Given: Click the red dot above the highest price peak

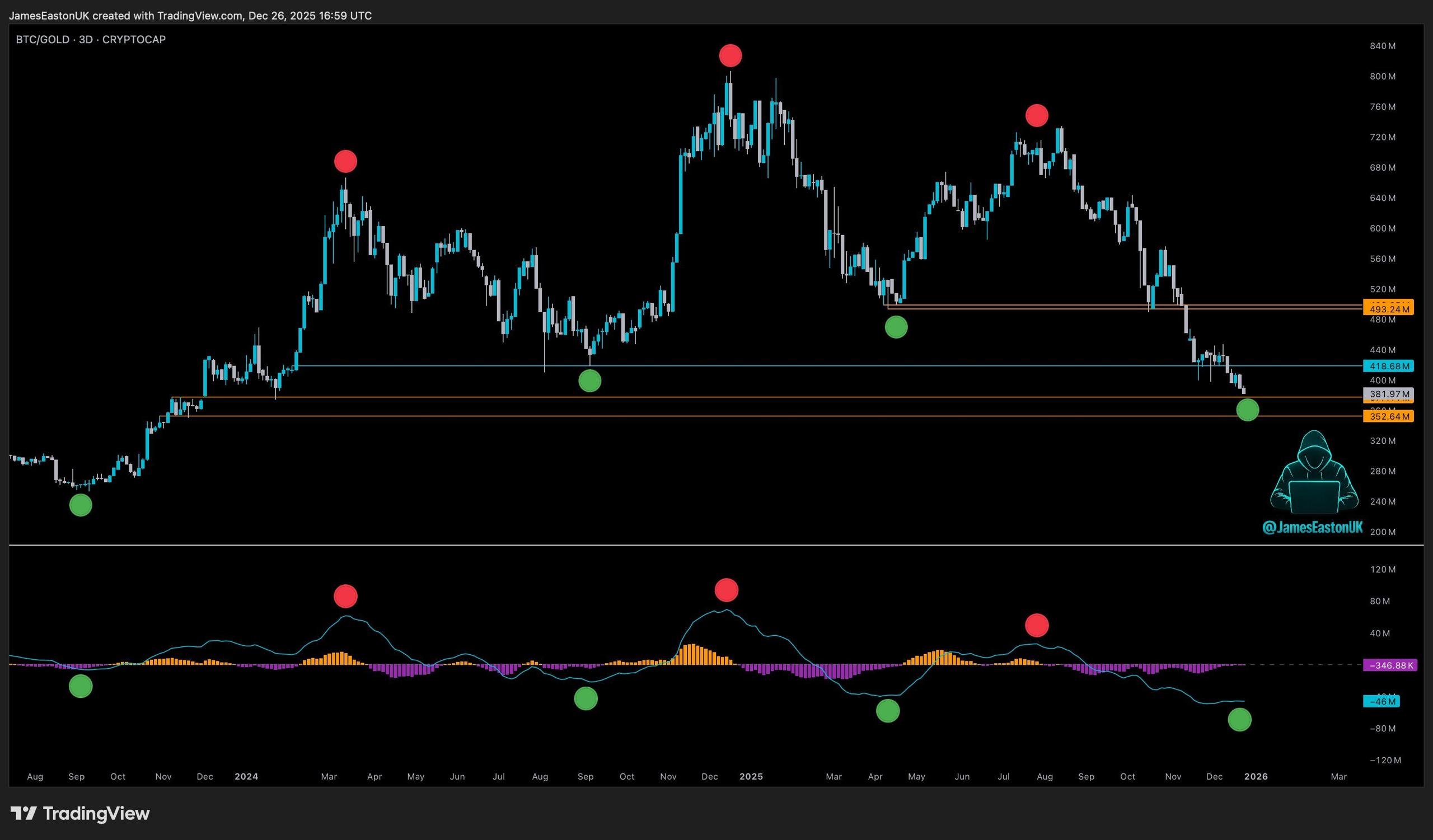Looking at the screenshot, I should pos(730,56).
